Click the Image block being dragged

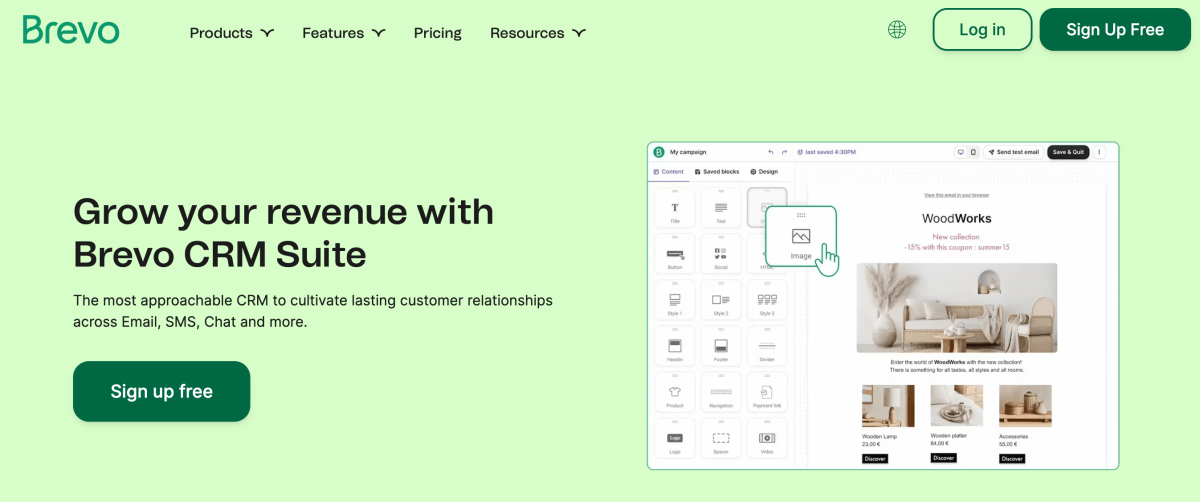pos(801,239)
